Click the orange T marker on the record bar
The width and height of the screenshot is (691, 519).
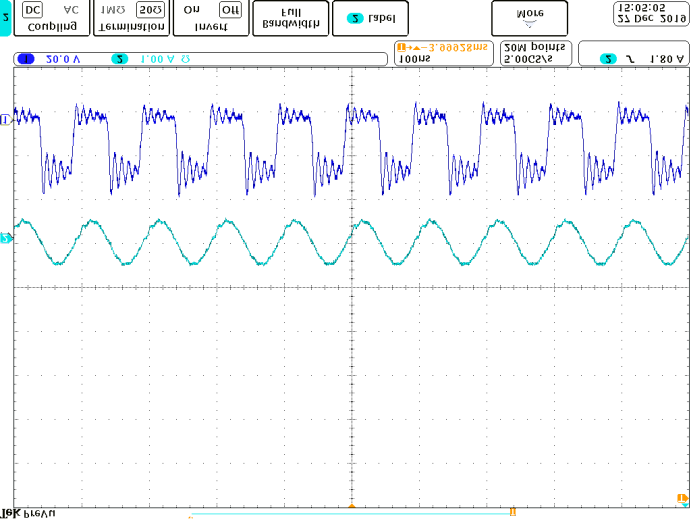(x=512, y=511)
